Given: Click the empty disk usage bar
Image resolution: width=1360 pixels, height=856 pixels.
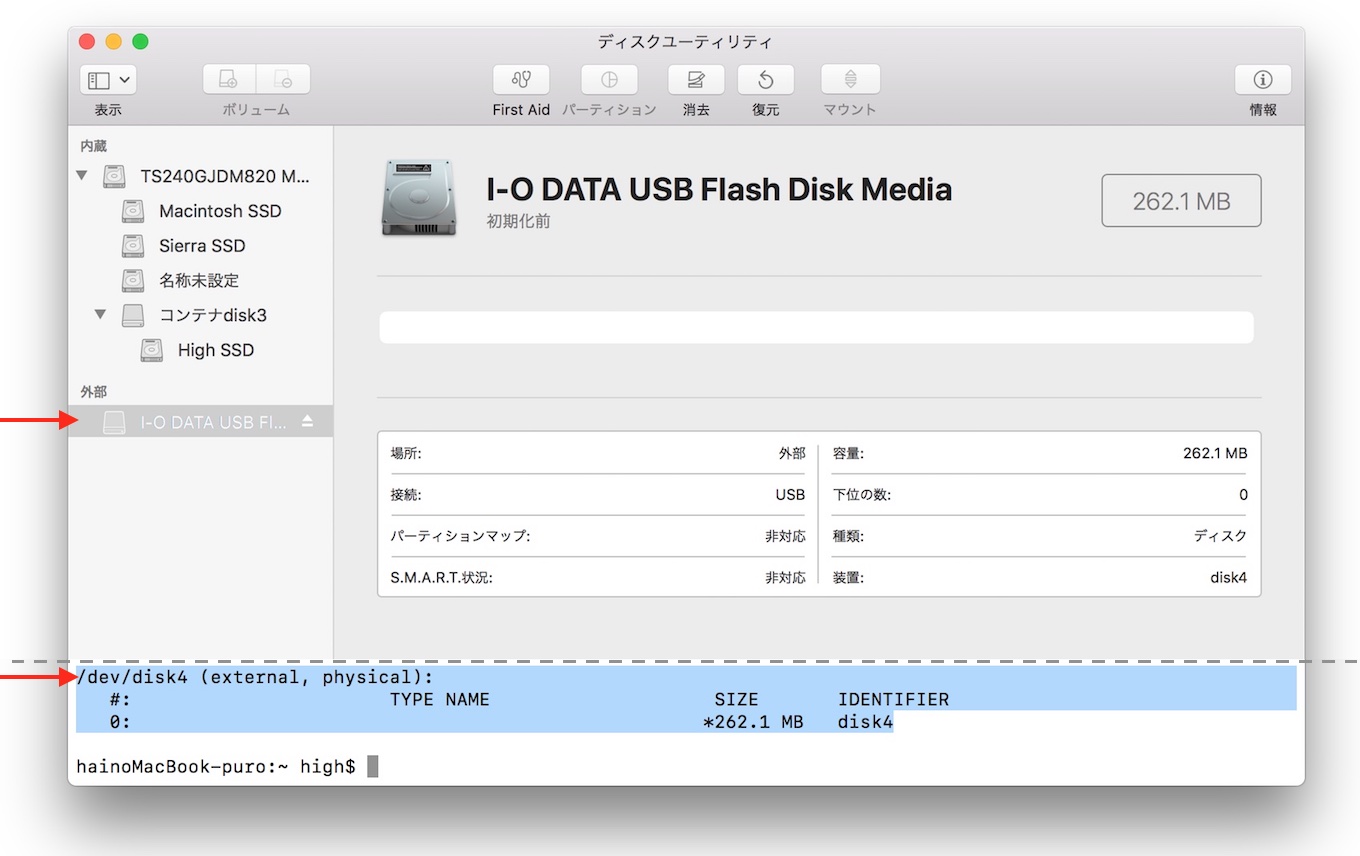Looking at the screenshot, I should pyautogui.click(x=815, y=327).
